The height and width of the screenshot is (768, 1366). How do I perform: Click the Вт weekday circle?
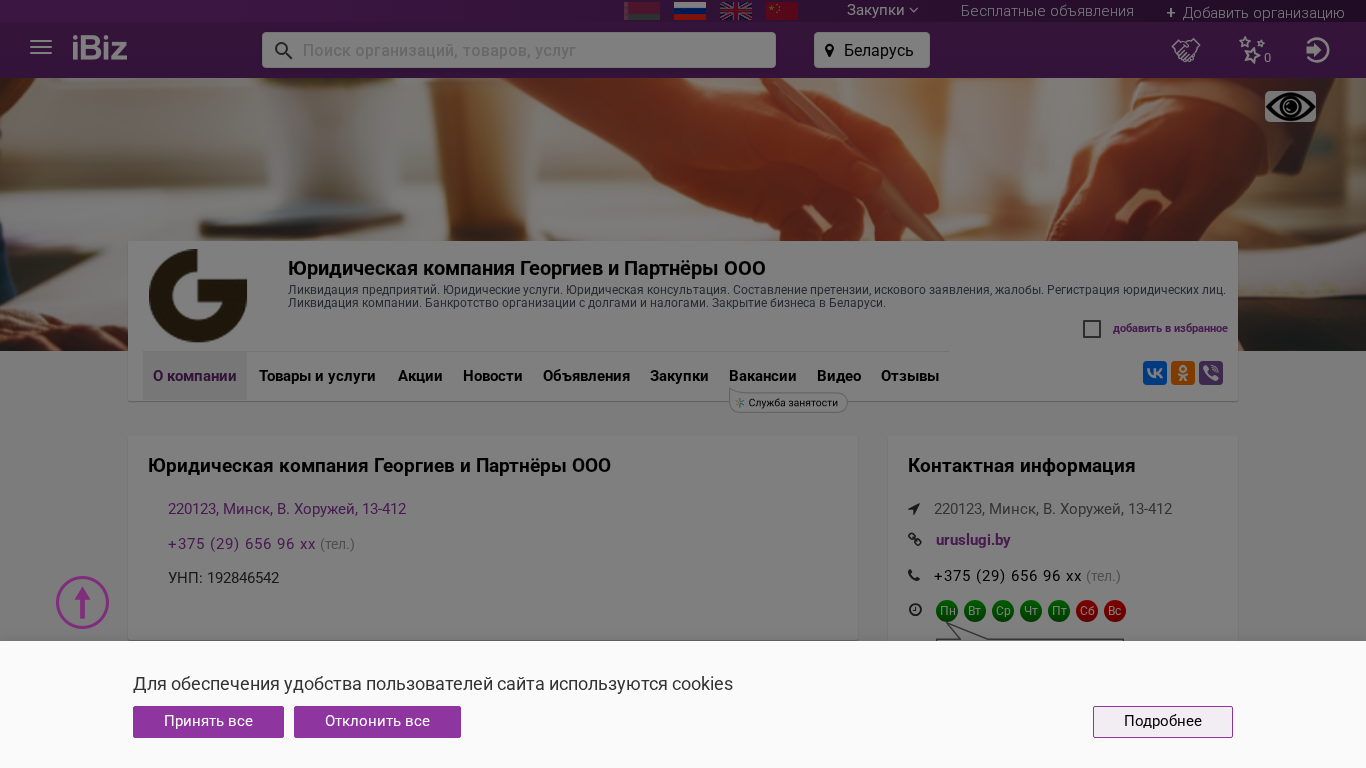coord(975,611)
